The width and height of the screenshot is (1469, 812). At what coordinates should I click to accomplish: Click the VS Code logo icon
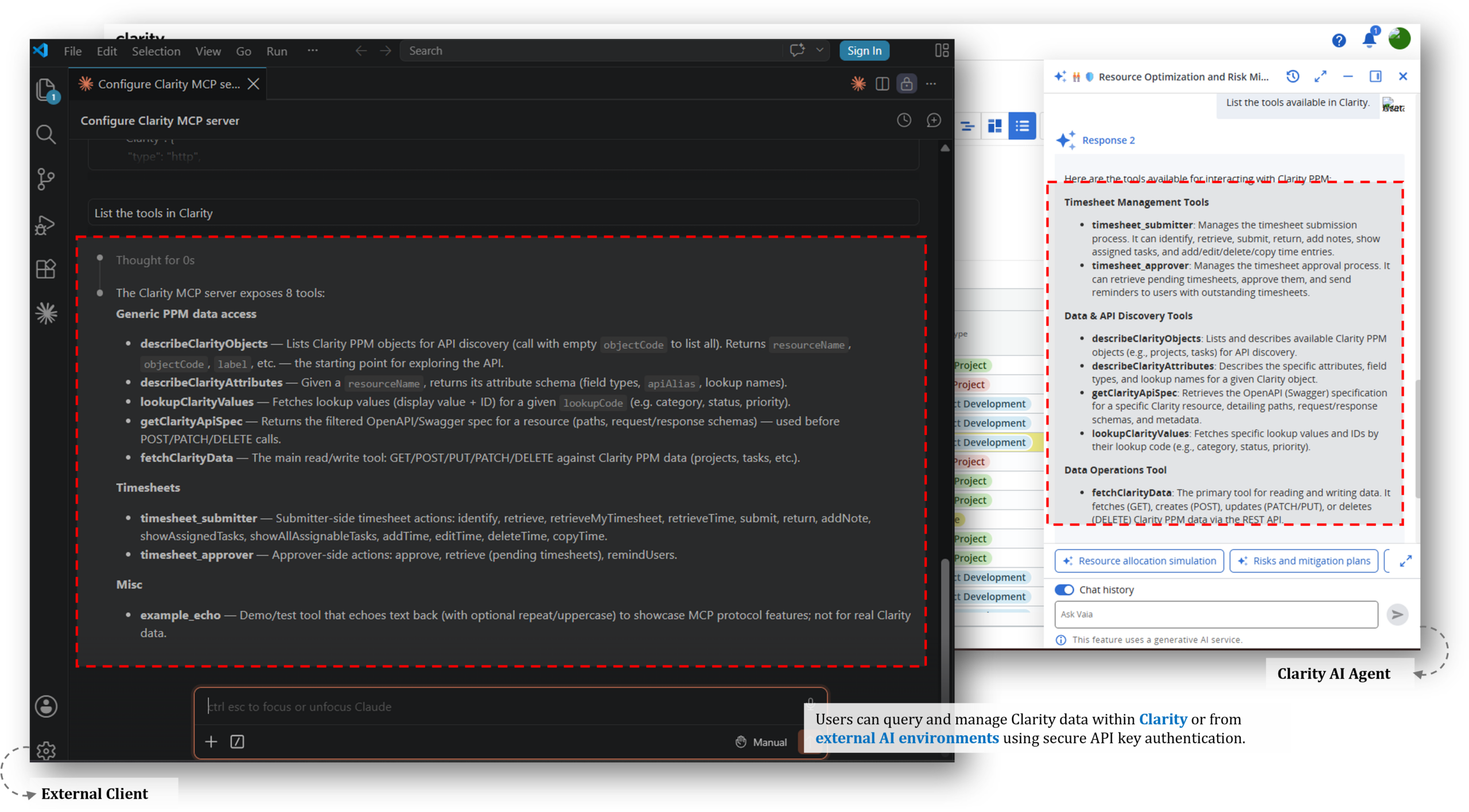pos(41,50)
